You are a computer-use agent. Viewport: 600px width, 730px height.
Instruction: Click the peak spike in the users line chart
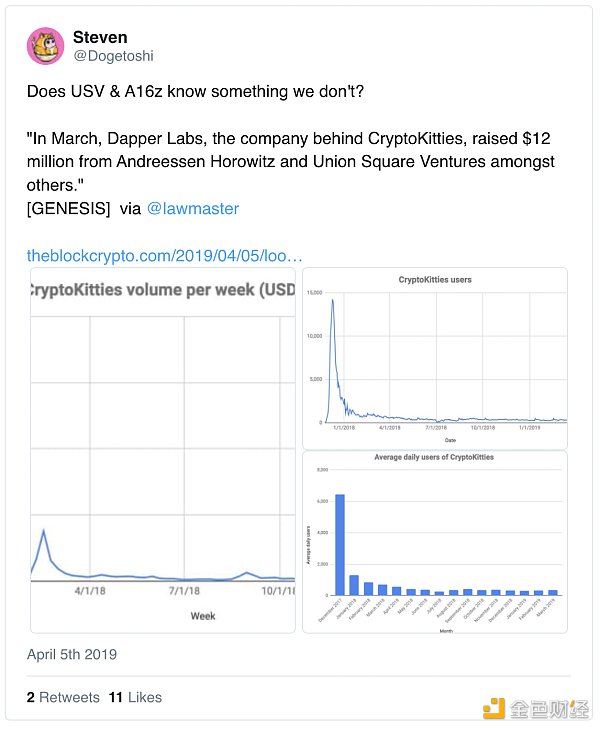[x=332, y=300]
